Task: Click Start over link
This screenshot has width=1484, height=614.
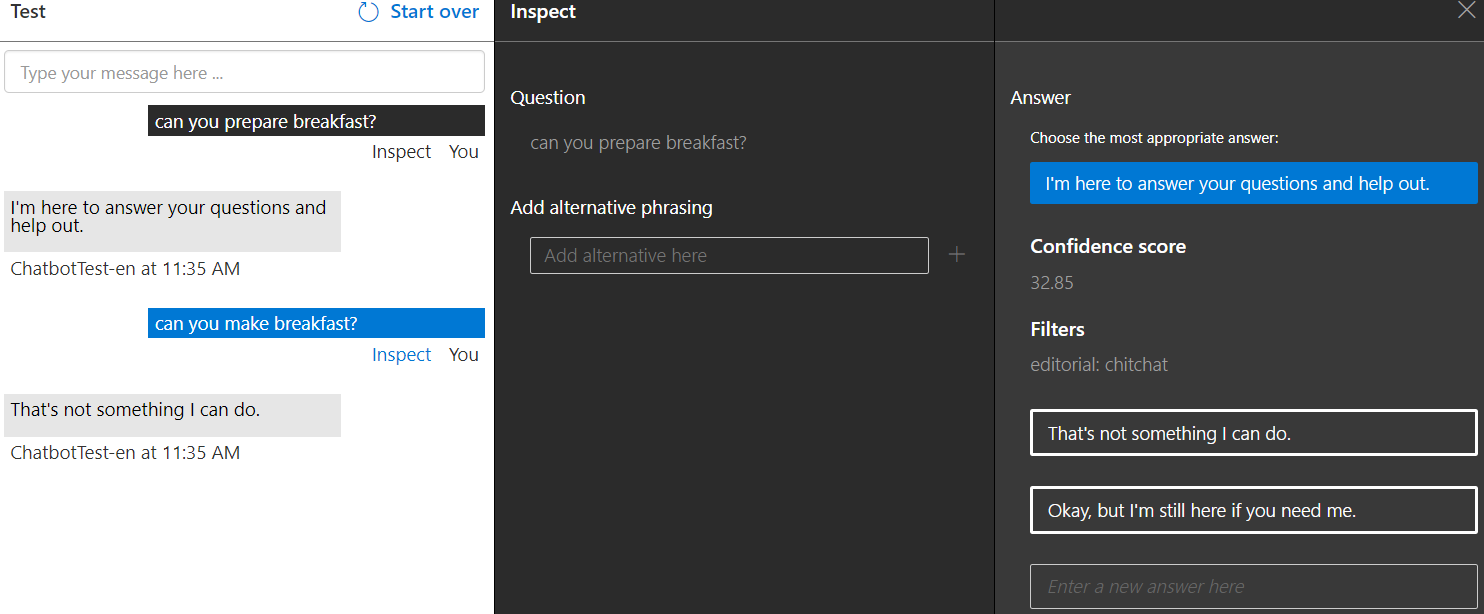Action: tap(435, 12)
